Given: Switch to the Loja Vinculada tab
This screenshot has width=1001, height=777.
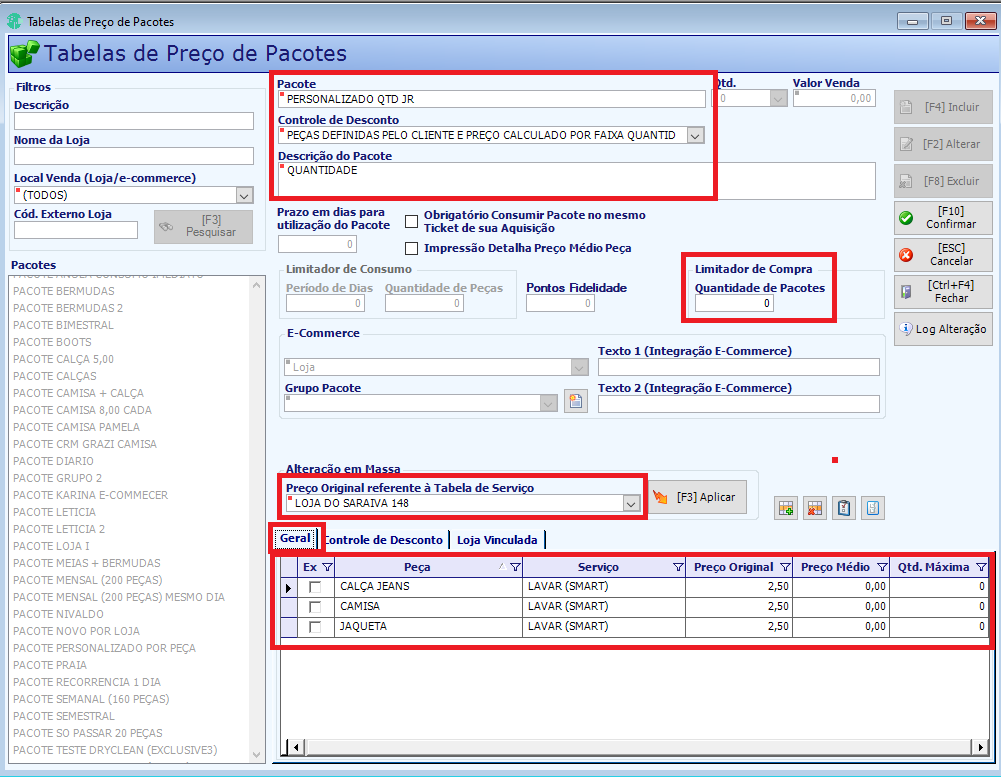Looking at the screenshot, I should pos(497,540).
